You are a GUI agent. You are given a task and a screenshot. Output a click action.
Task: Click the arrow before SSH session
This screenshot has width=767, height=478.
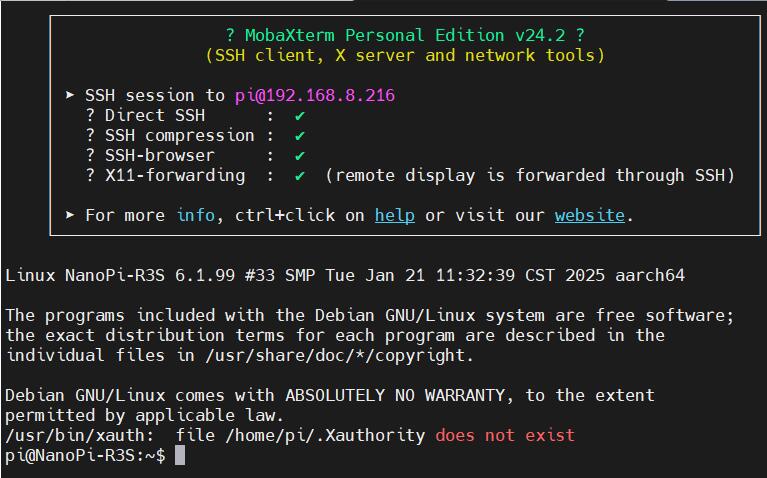(x=70, y=94)
